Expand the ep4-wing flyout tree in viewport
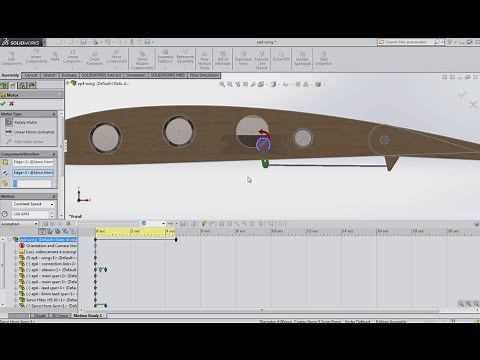 (68, 83)
